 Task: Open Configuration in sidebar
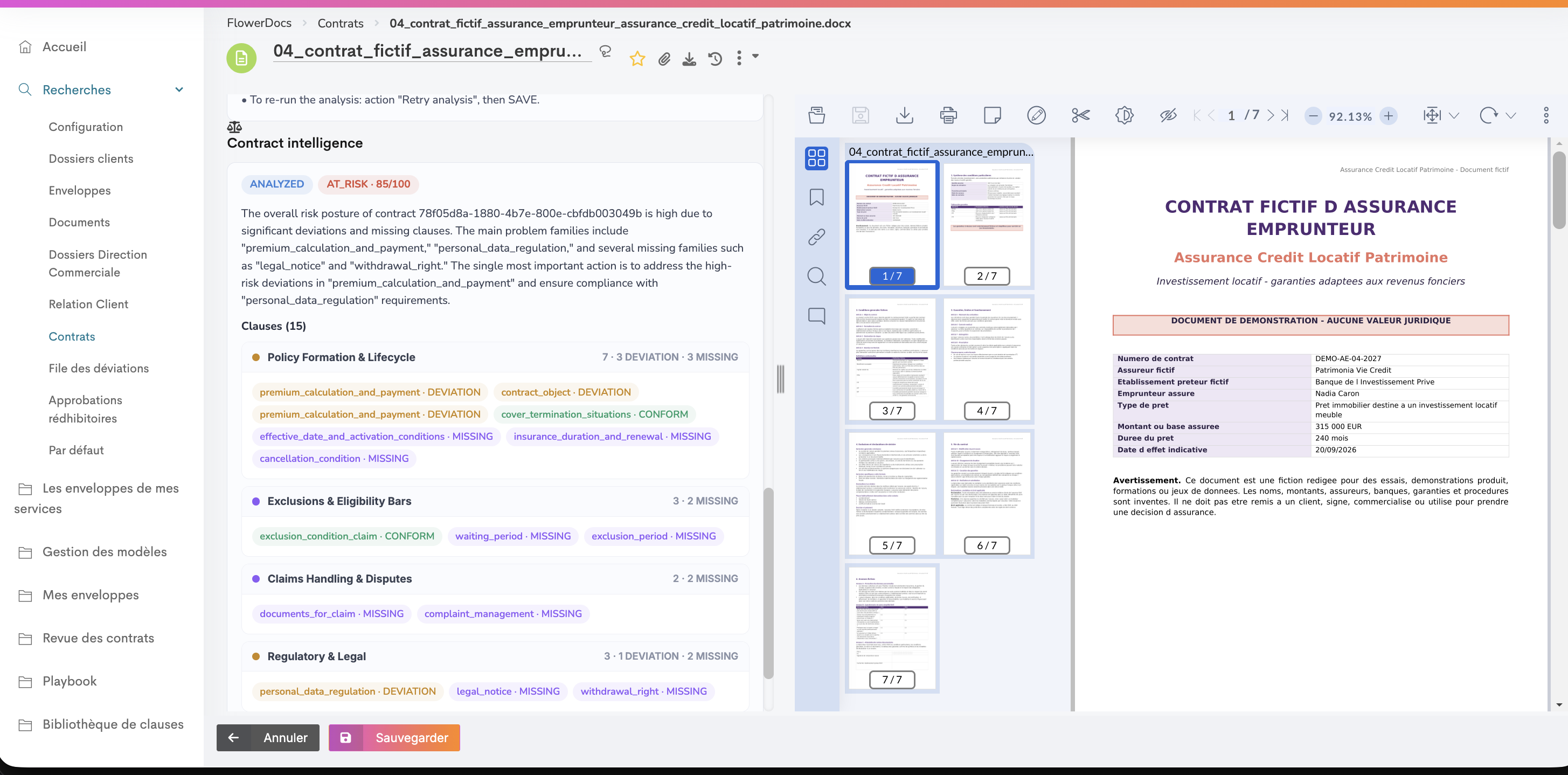coord(86,127)
